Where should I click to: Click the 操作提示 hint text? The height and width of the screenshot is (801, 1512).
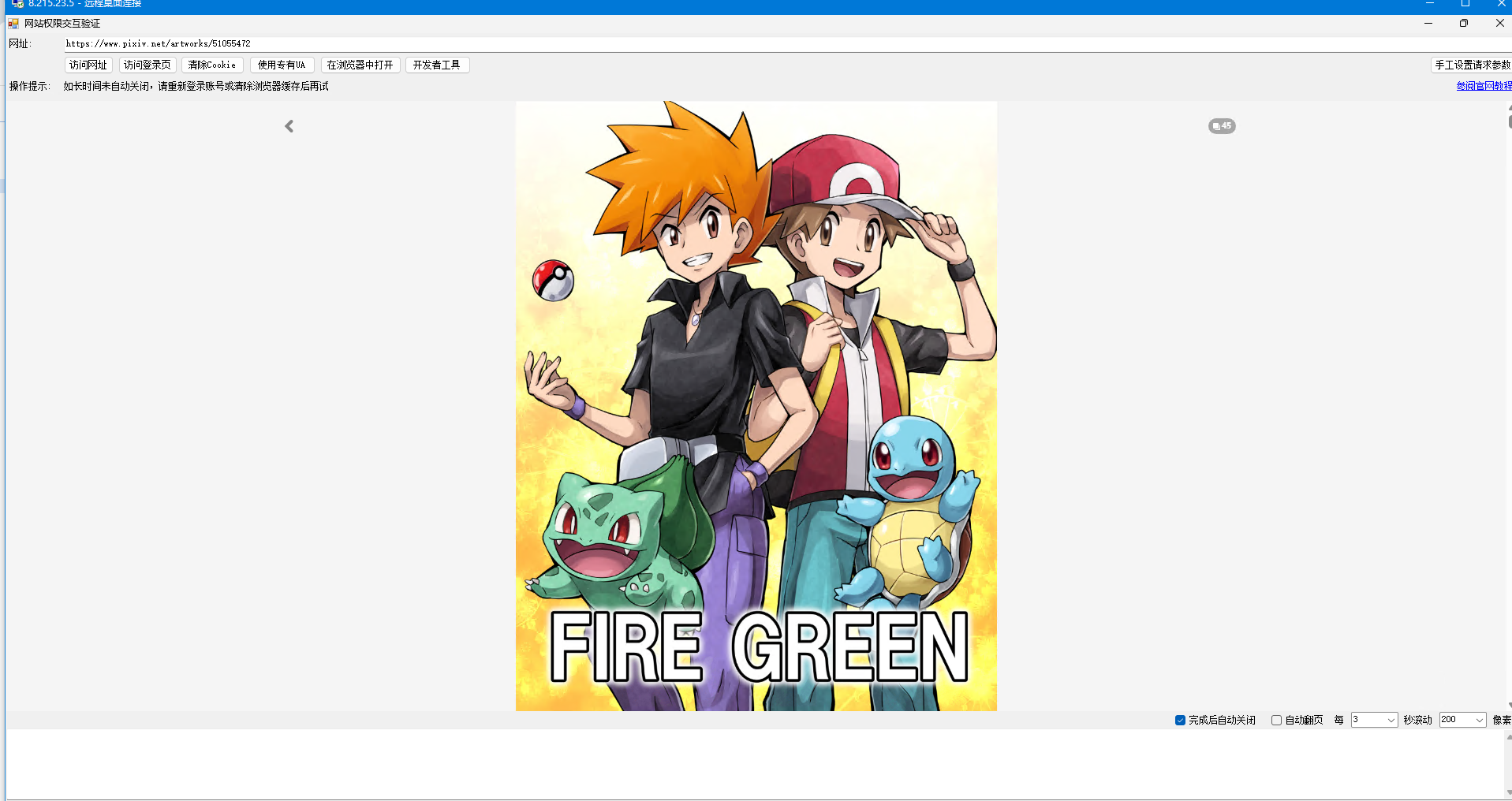[x=196, y=86]
